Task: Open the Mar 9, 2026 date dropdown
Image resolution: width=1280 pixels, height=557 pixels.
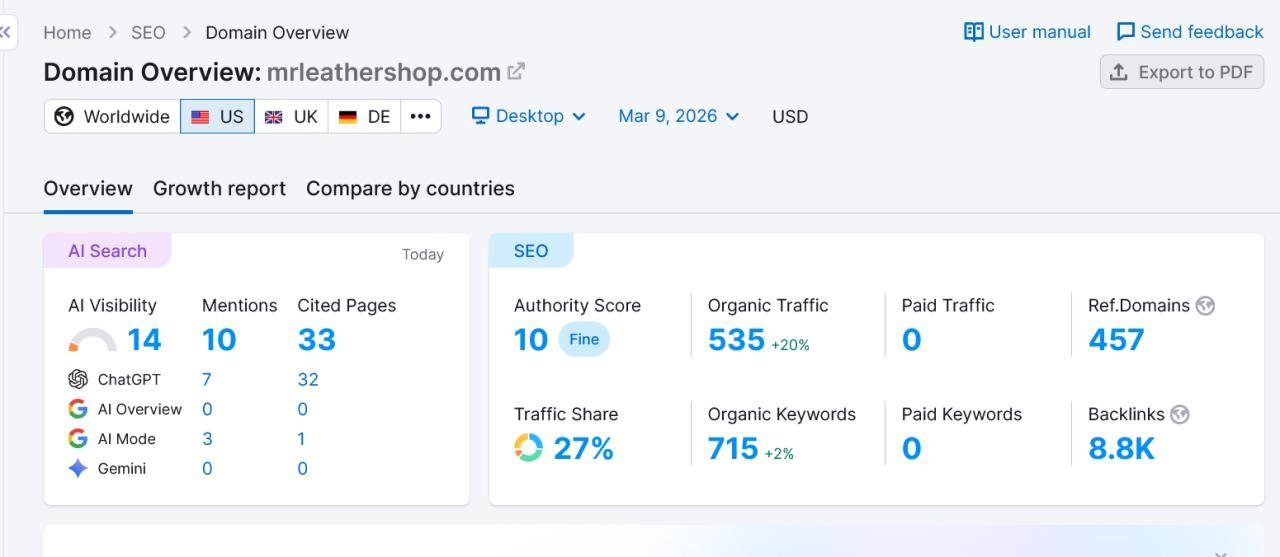Action: click(x=679, y=116)
